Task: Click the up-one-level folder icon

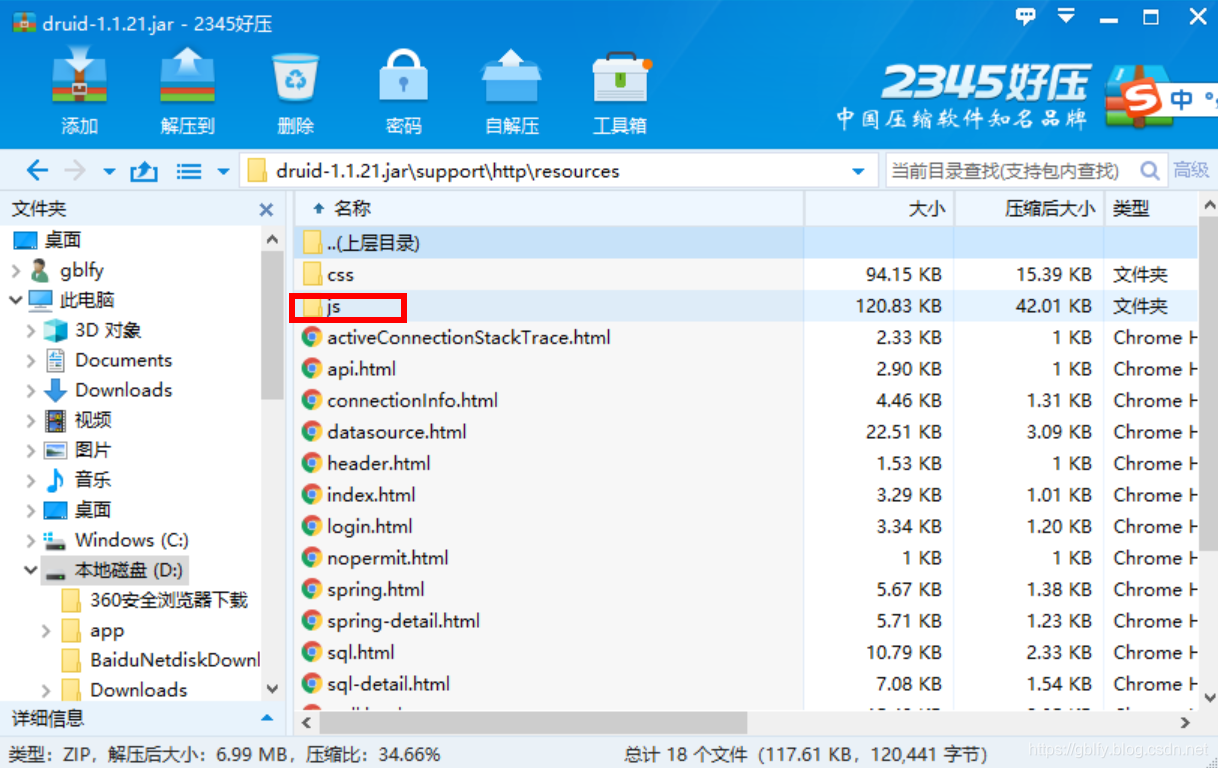Action: (x=144, y=171)
